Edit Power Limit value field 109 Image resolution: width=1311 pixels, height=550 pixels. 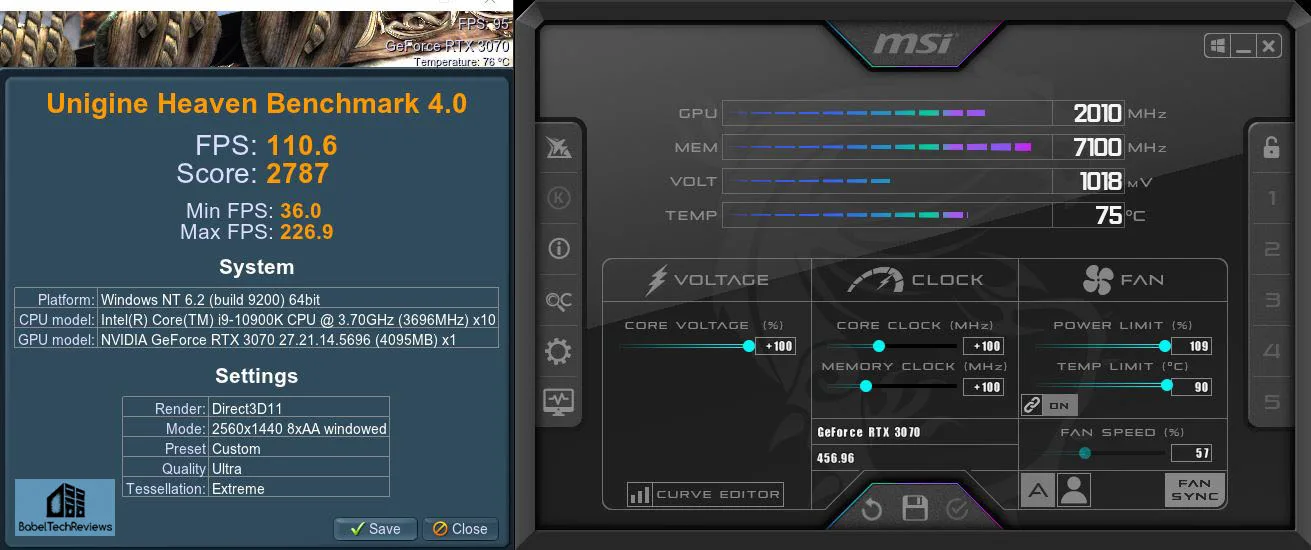(x=1191, y=346)
